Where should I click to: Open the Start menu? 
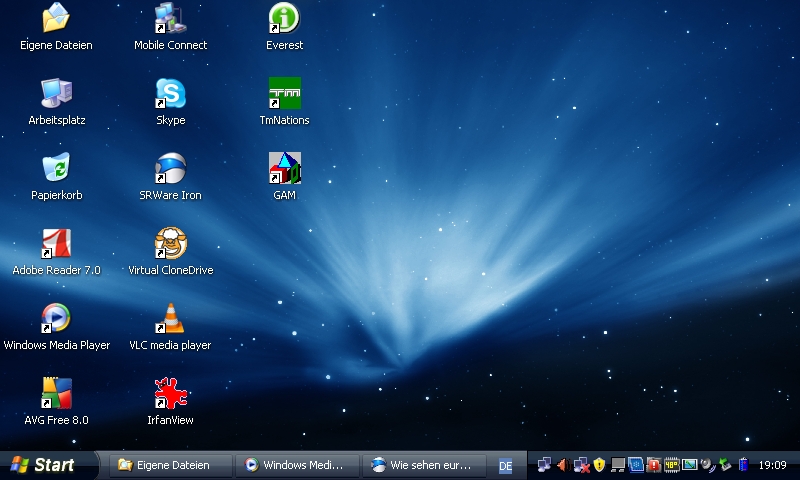click(x=43, y=465)
